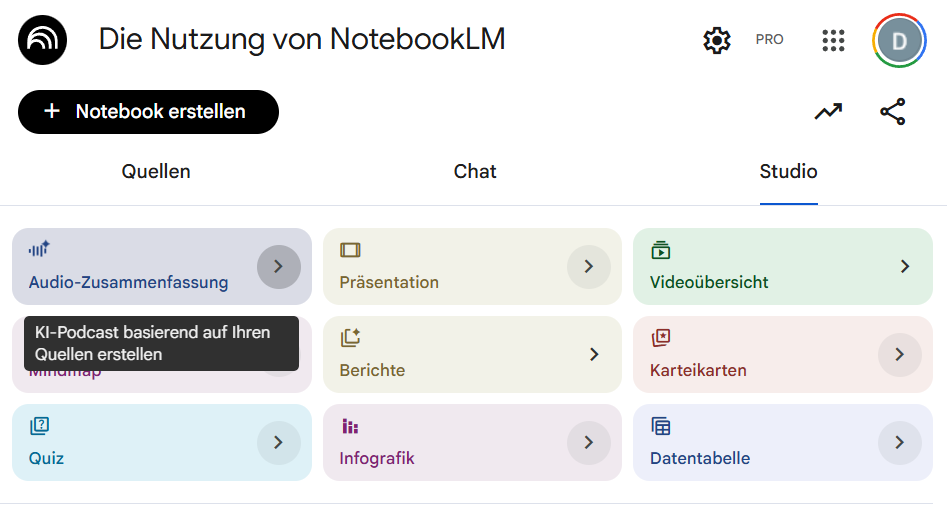Click the Audio-Zusammenfassung waveform icon

coord(39,249)
